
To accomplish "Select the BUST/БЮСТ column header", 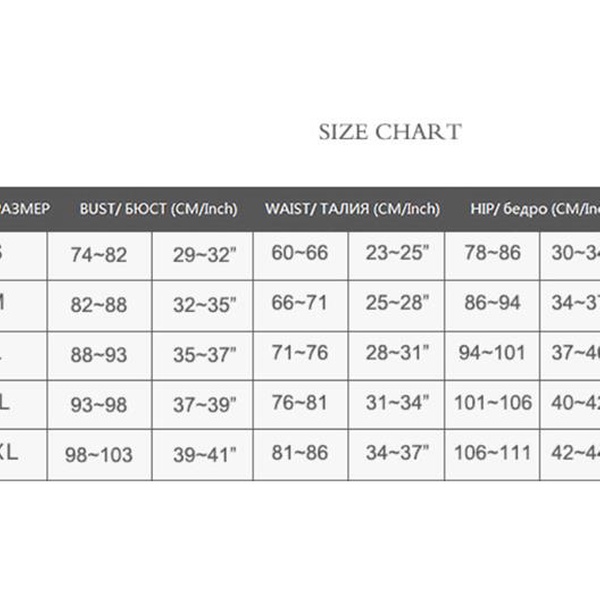I will point(157,209).
